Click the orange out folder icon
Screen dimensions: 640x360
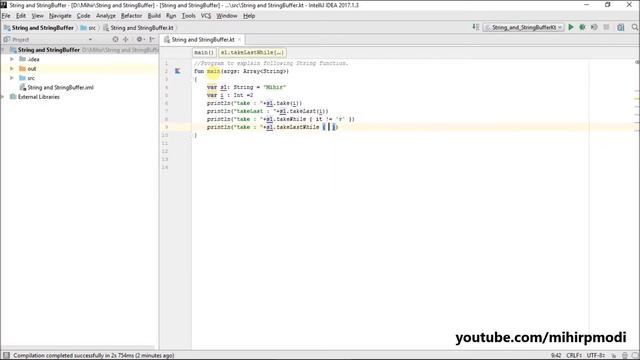pos(22,69)
